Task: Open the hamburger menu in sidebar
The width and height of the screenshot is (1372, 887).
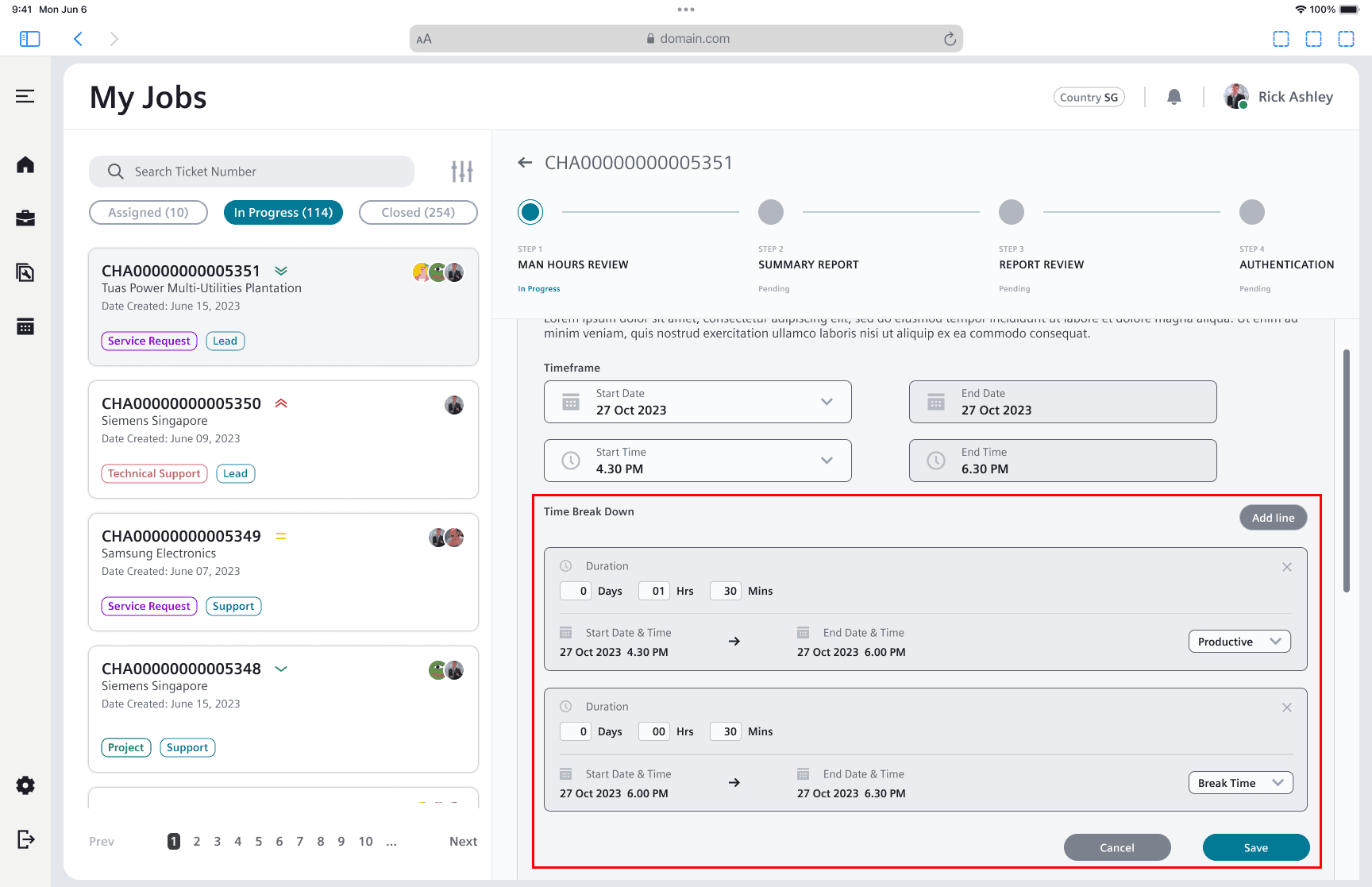Action: pyautogui.click(x=25, y=96)
